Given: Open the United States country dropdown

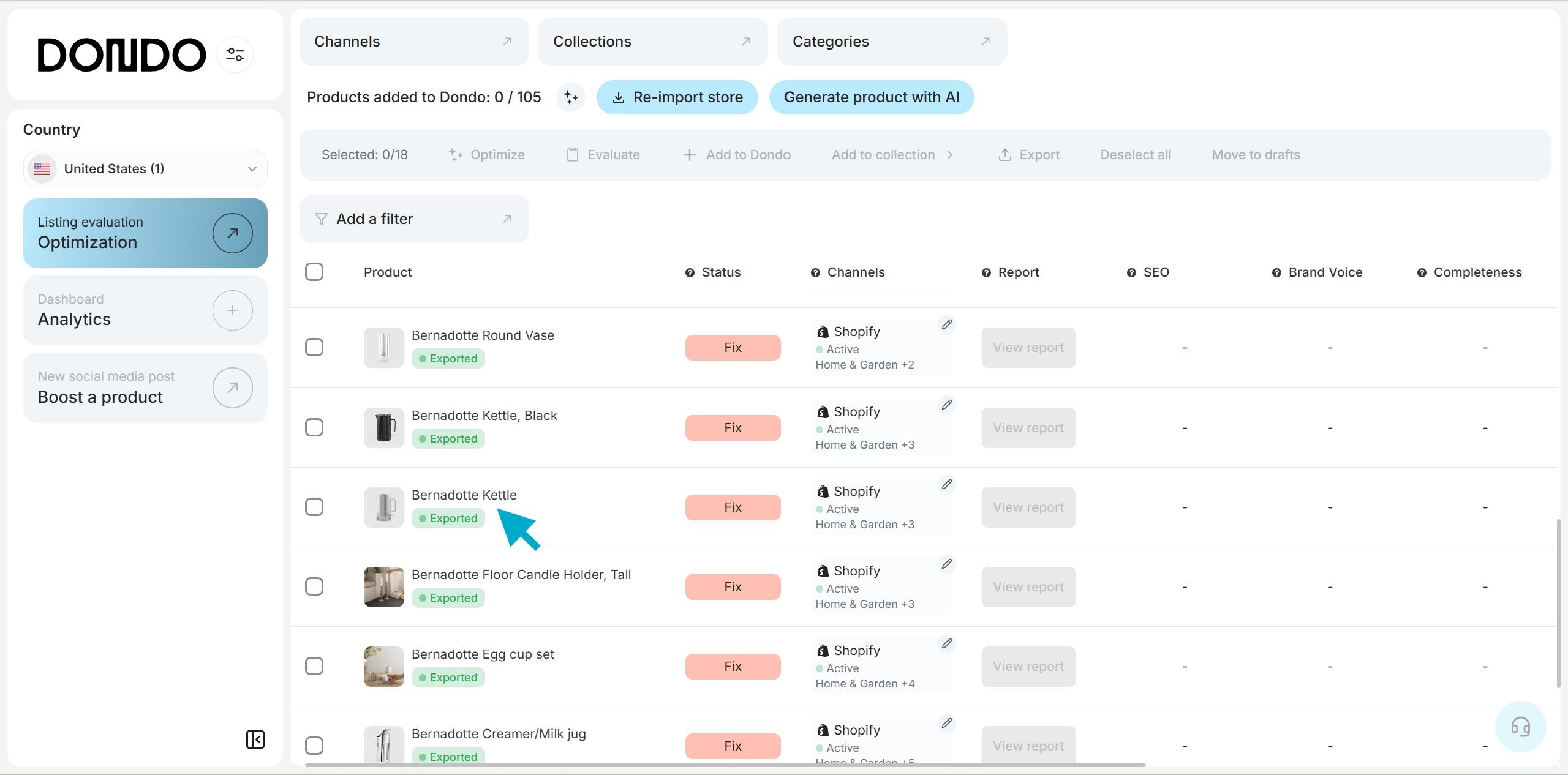Looking at the screenshot, I should point(145,169).
